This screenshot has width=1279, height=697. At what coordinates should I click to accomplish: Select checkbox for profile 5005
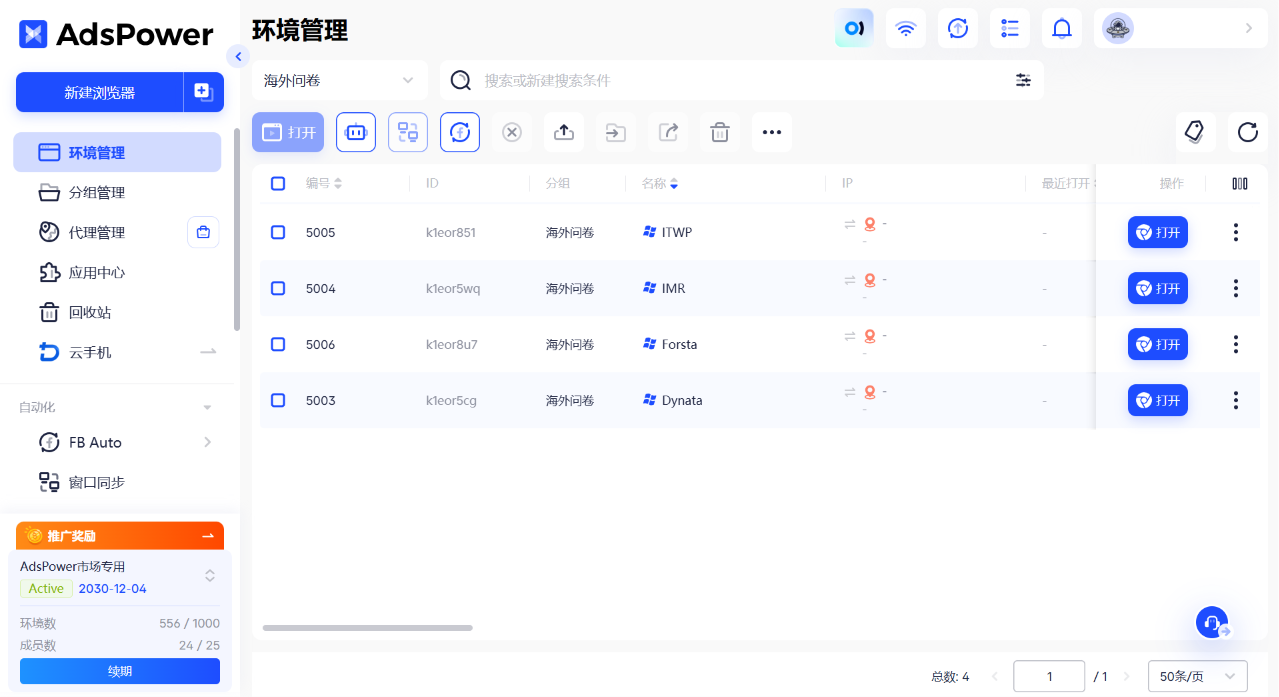coord(278,232)
